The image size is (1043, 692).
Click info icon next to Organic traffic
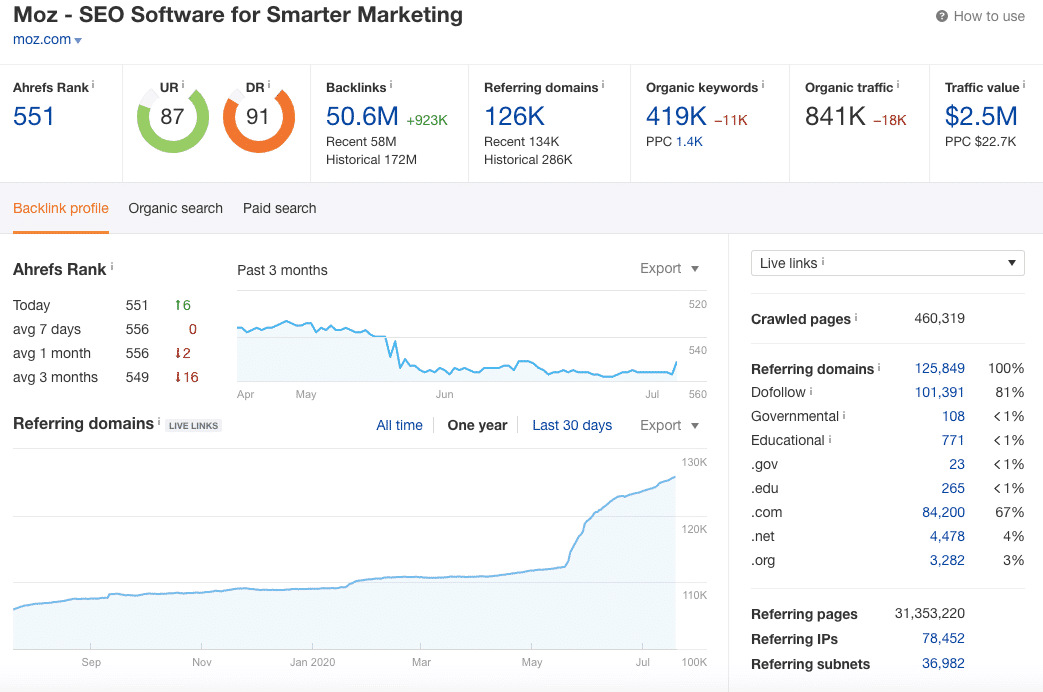[898, 85]
